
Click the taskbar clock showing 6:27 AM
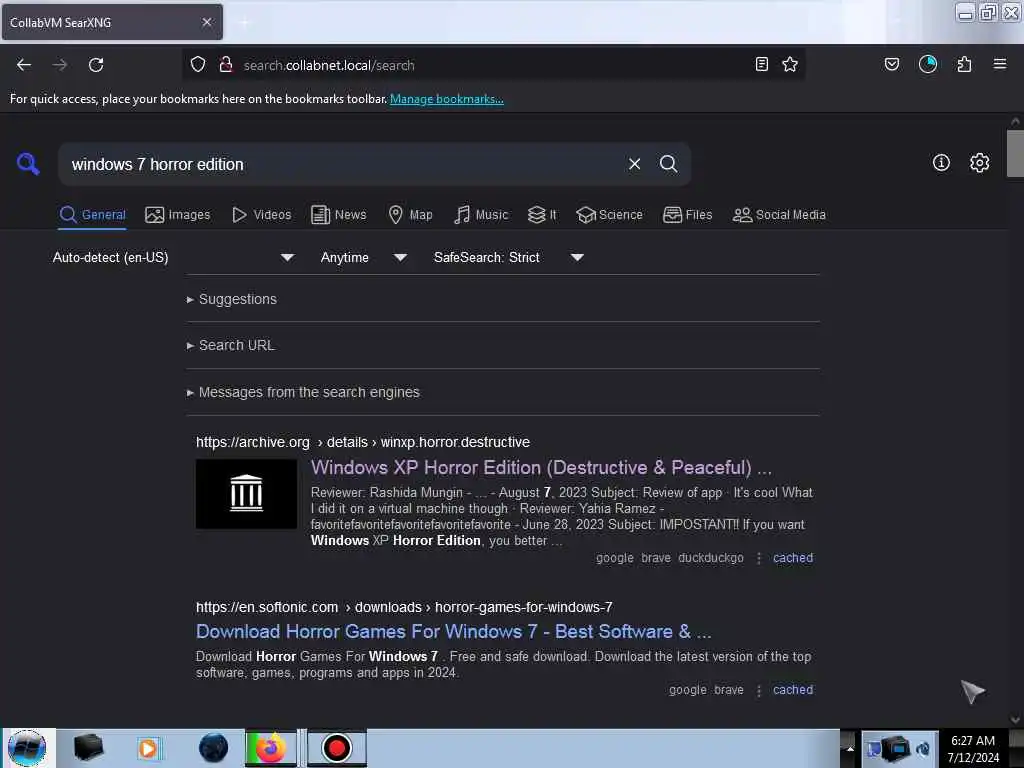[x=973, y=748]
